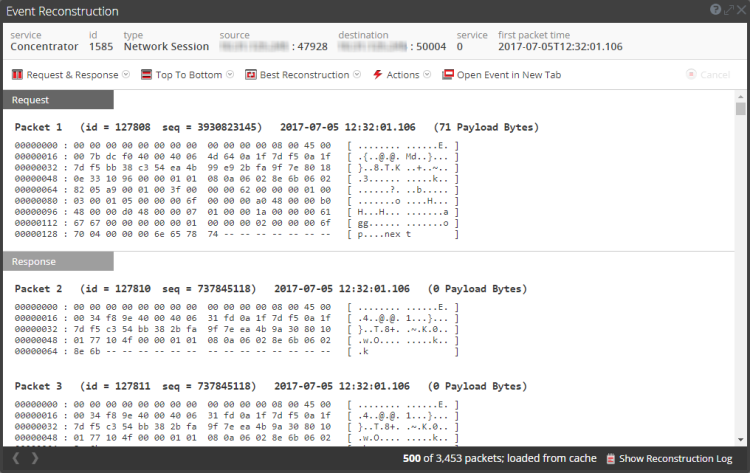Screen dimensions: 750x473
Task: Click the reconstruction log document icon
Action: coord(610,459)
